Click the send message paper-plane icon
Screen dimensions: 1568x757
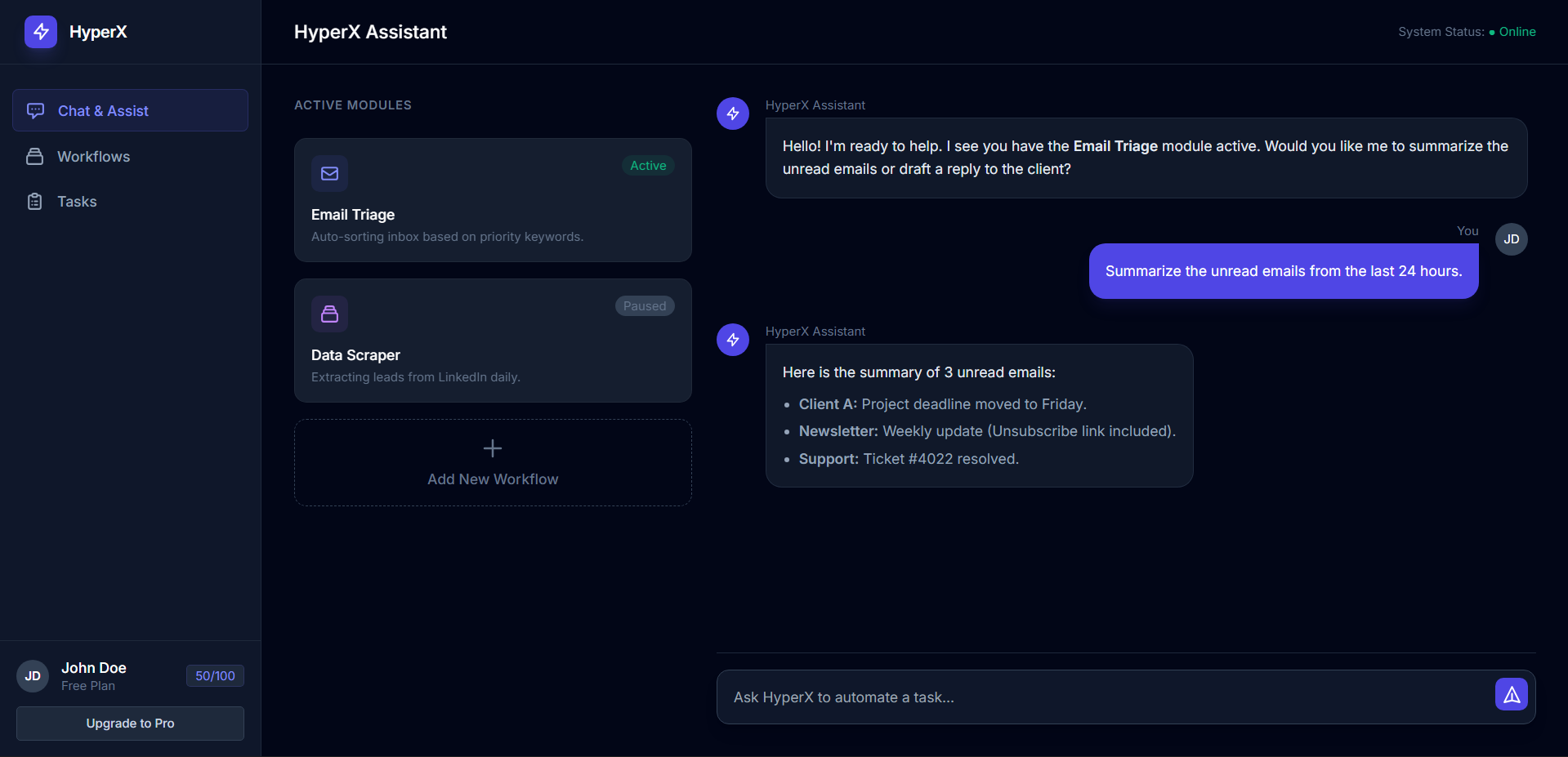coord(1511,694)
